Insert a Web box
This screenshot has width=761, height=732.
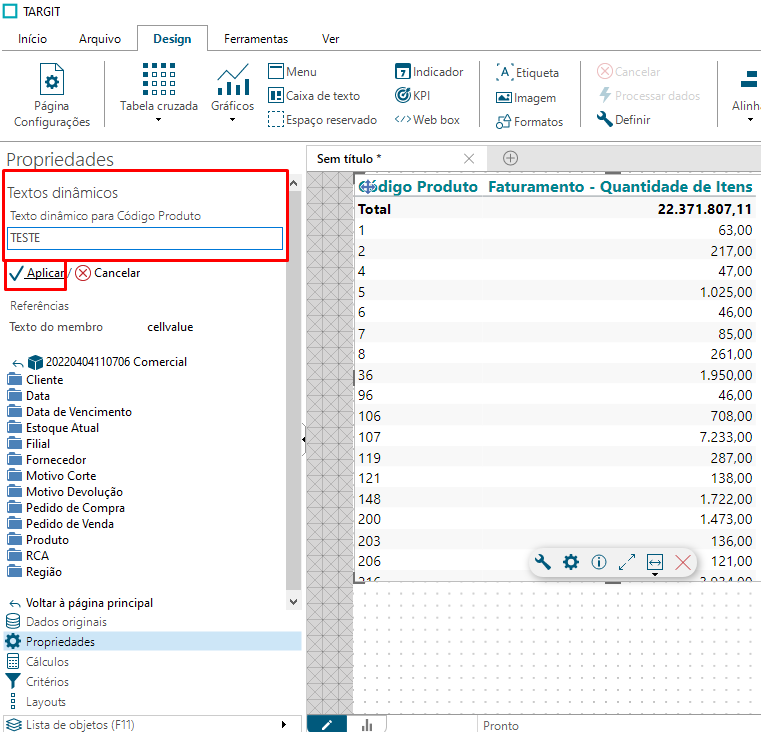(427, 119)
